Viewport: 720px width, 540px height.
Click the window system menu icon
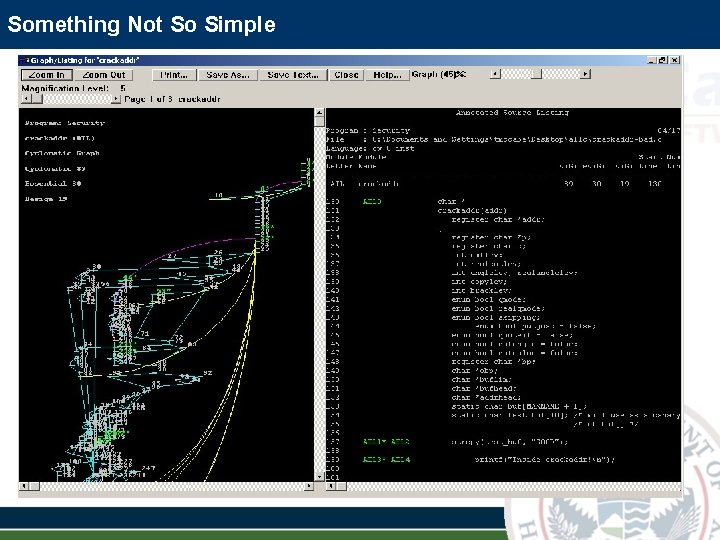(26, 60)
